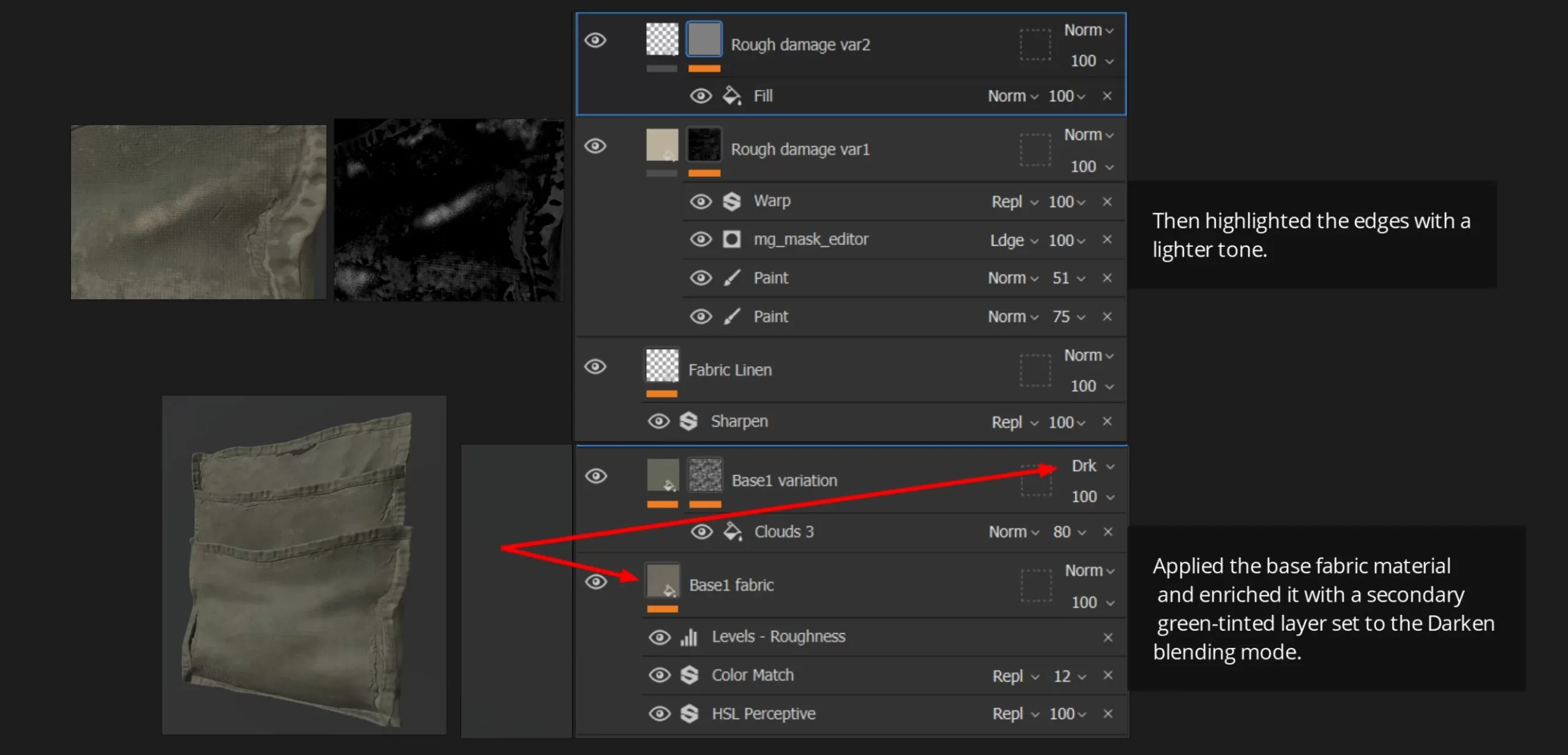
Task: Change mg_mask_editor Ldge blend mode
Action: [x=1014, y=240]
